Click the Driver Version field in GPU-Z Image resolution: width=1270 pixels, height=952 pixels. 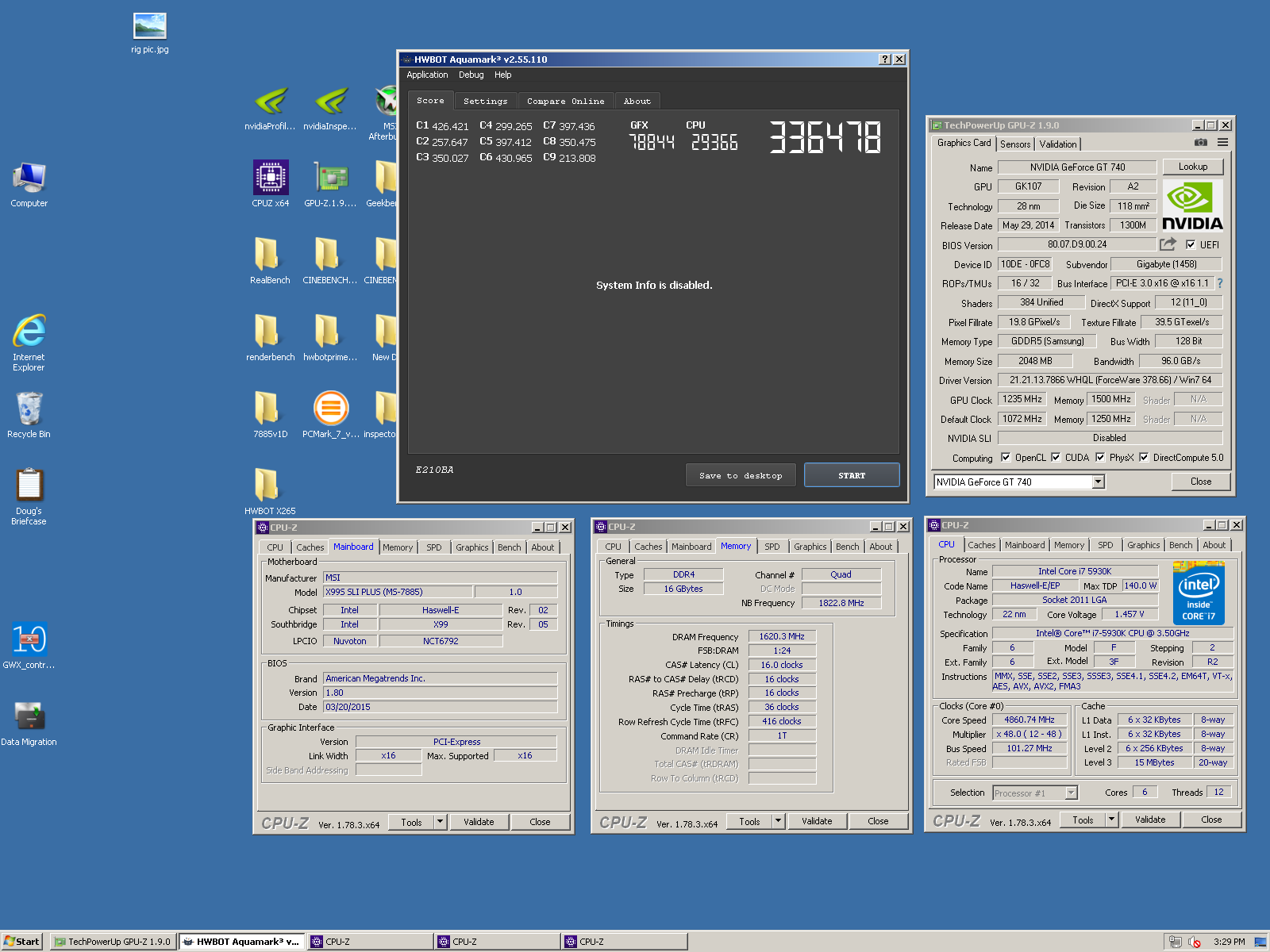[x=1110, y=380]
